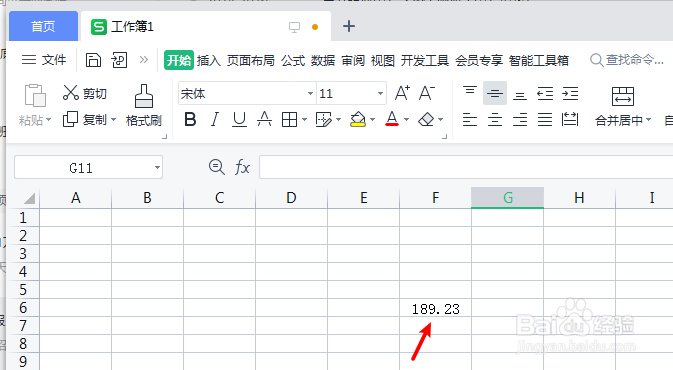
Task: Open the 开发工具 Developer Tools tab
Action: pyautogui.click(x=424, y=61)
